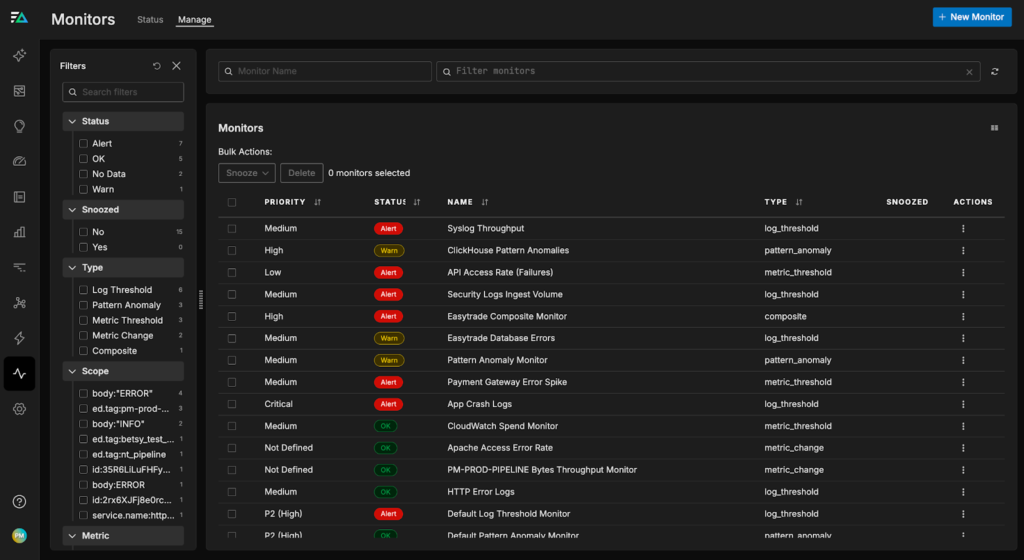Collapse the Status filter section

tap(72, 121)
